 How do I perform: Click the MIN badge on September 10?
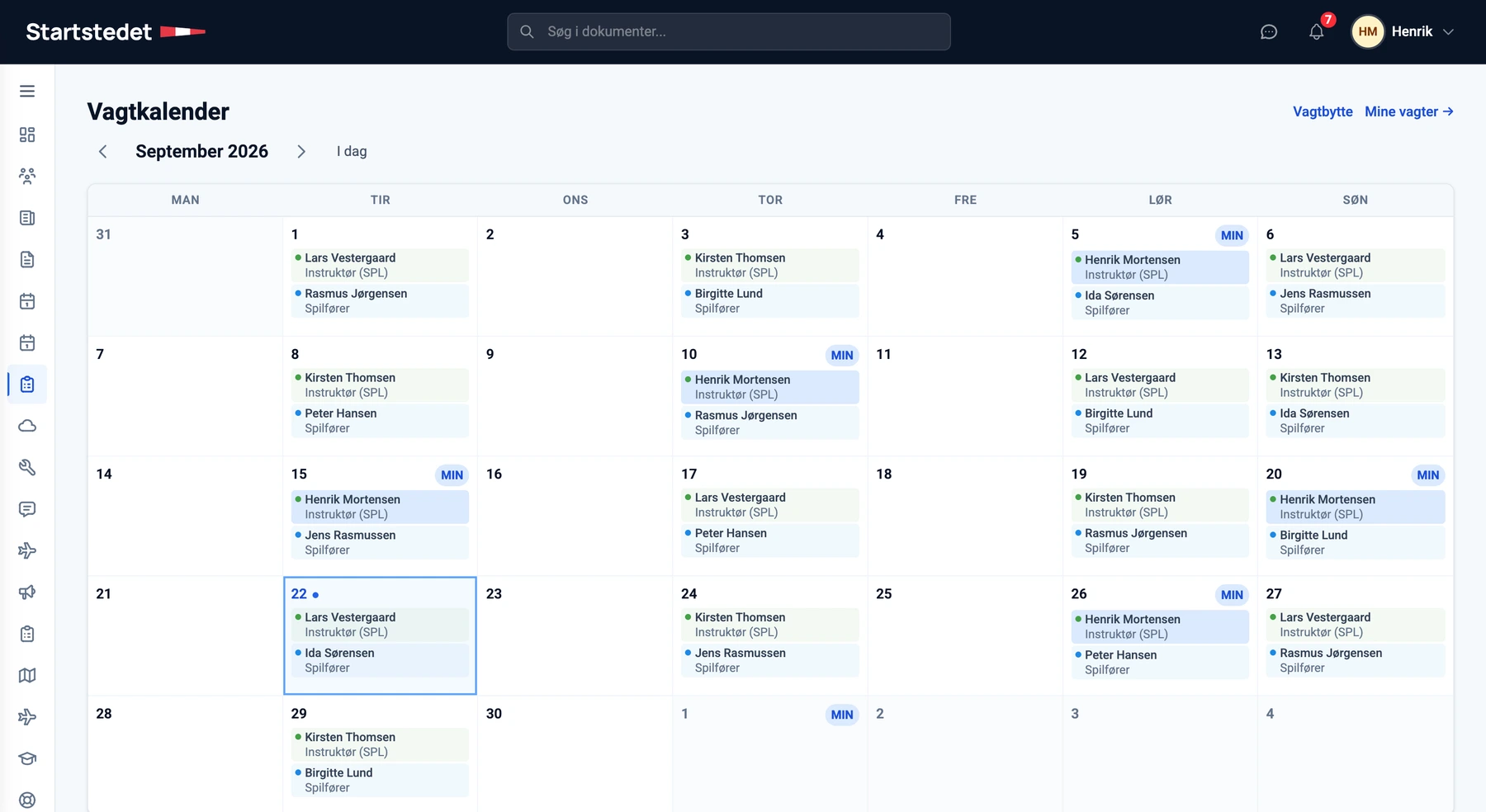[842, 356]
